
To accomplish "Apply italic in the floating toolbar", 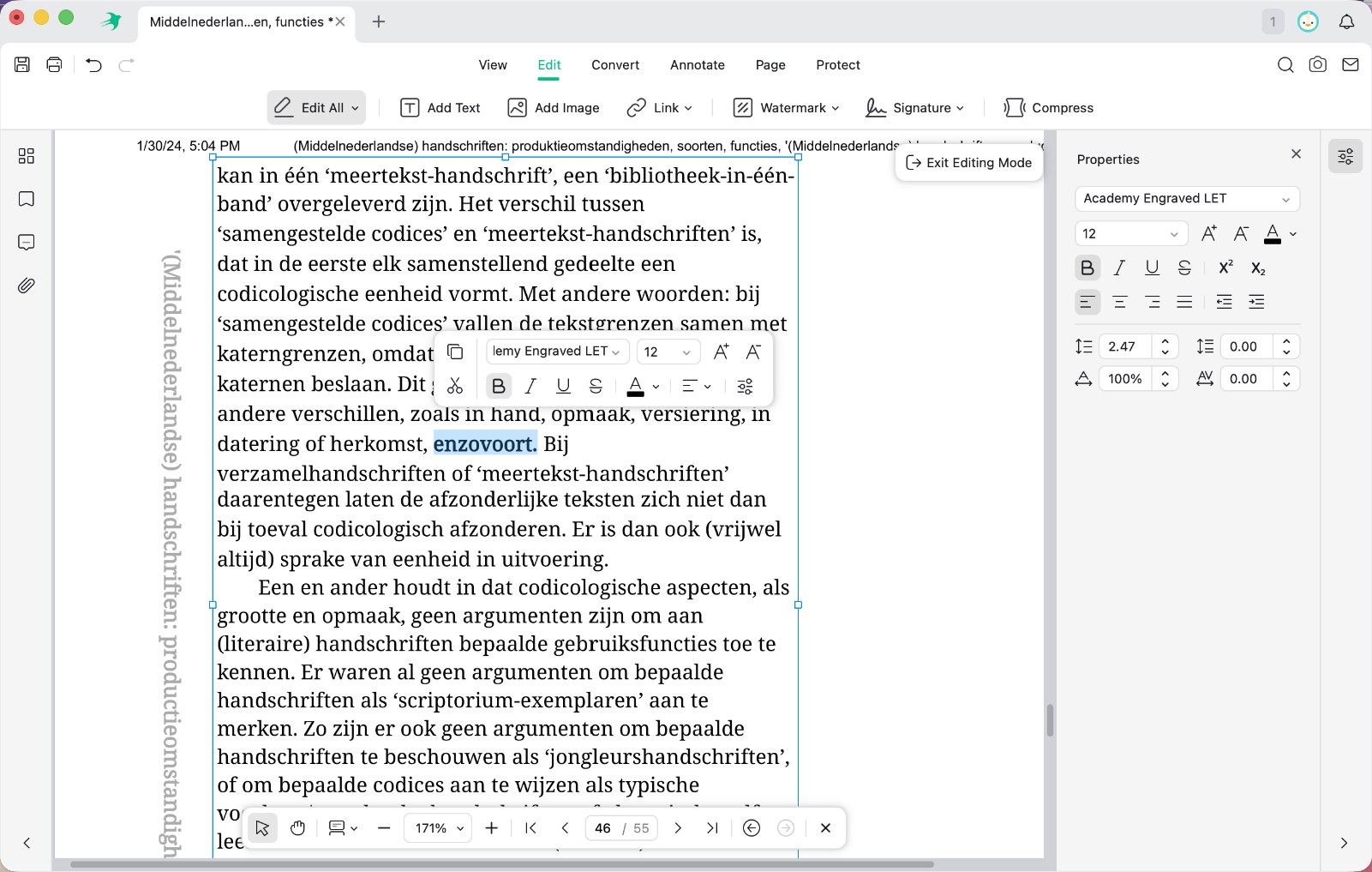I will coord(530,386).
